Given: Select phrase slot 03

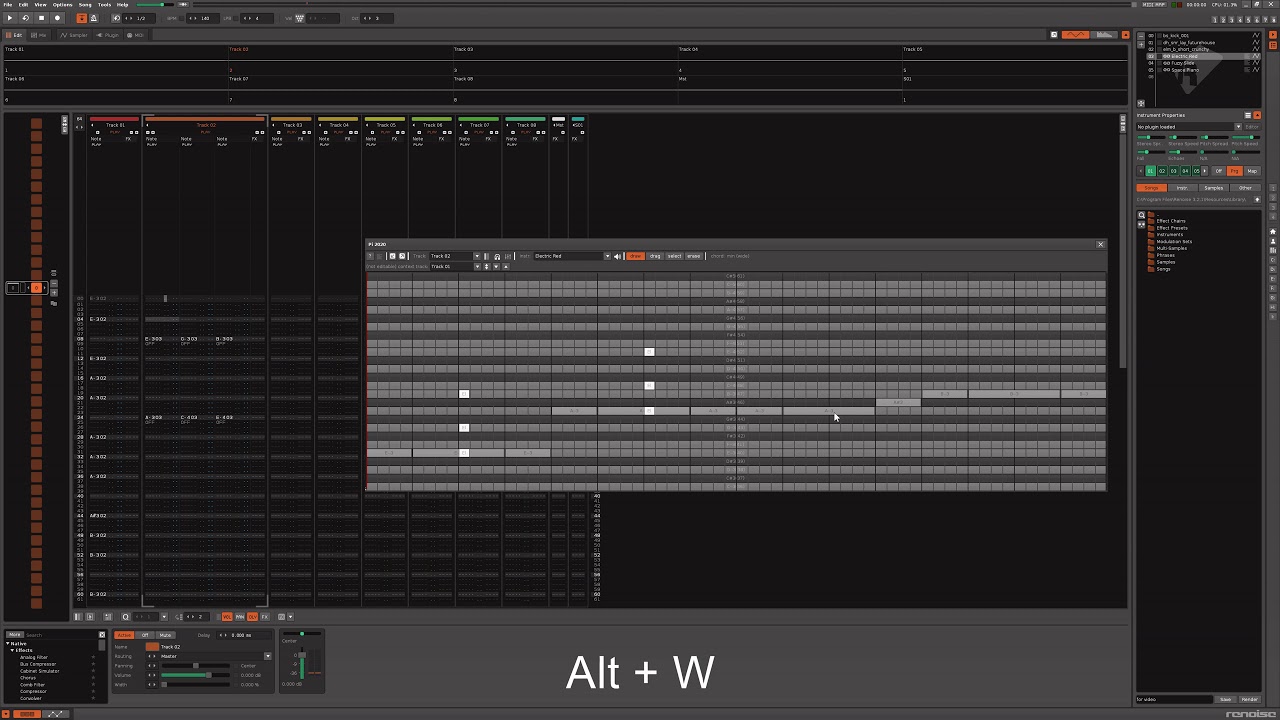Looking at the screenshot, I should [x=1173, y=171].
